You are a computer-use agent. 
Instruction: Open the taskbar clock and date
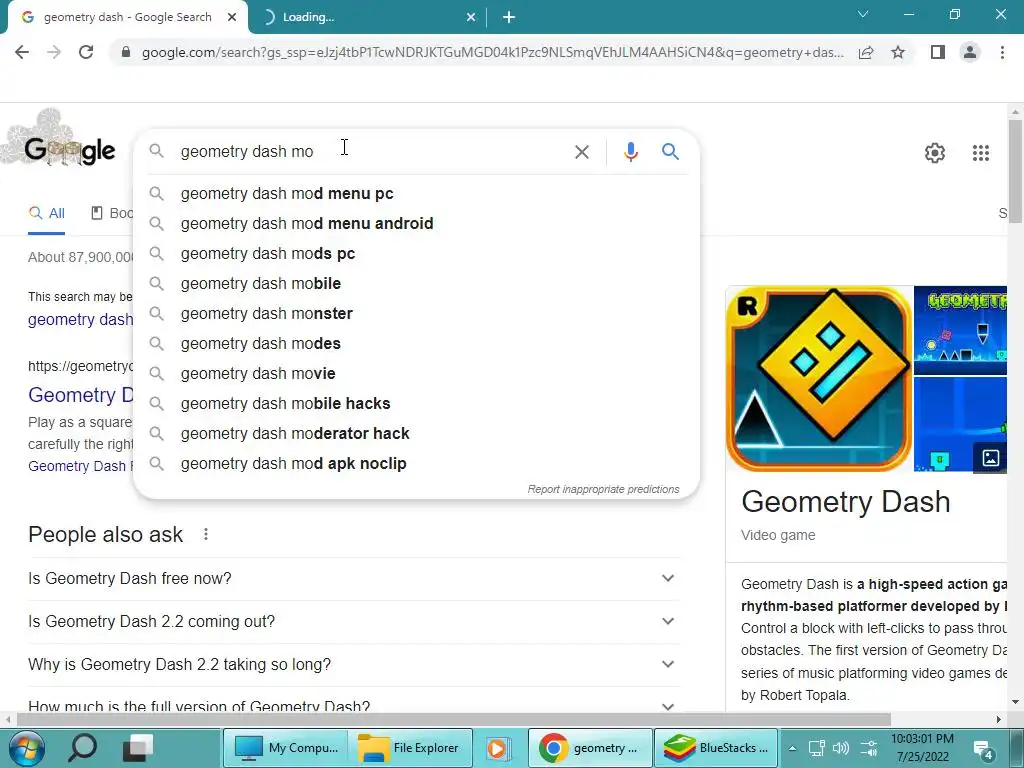click(x=922, y=748)
